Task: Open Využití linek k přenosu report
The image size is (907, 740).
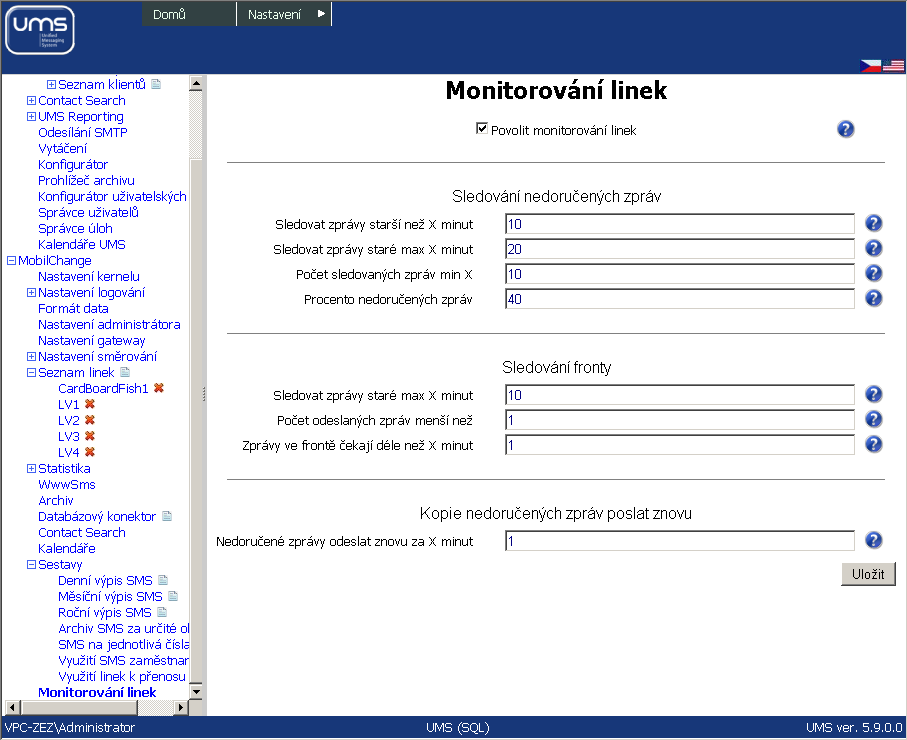Action: click(x=122, y=676)
